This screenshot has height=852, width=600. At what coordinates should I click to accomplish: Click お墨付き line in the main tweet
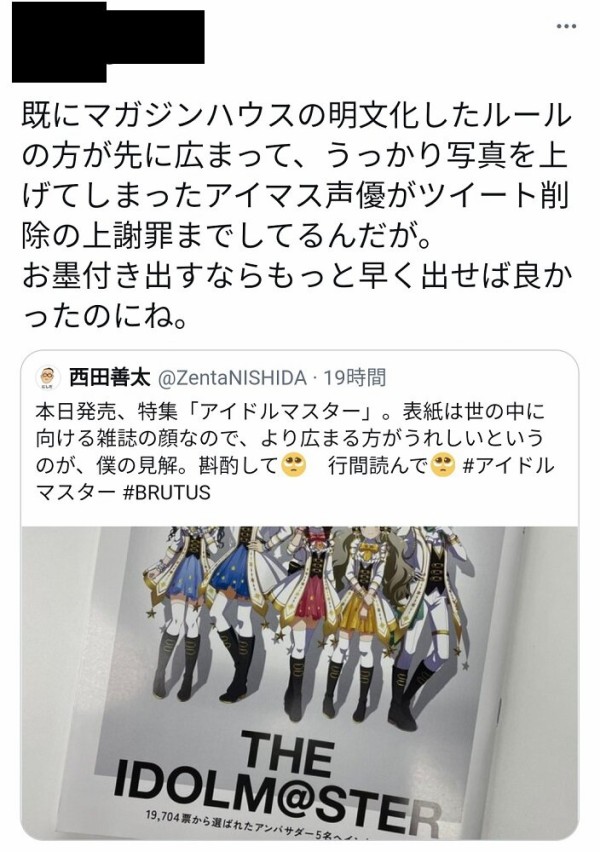click(296, 277)
